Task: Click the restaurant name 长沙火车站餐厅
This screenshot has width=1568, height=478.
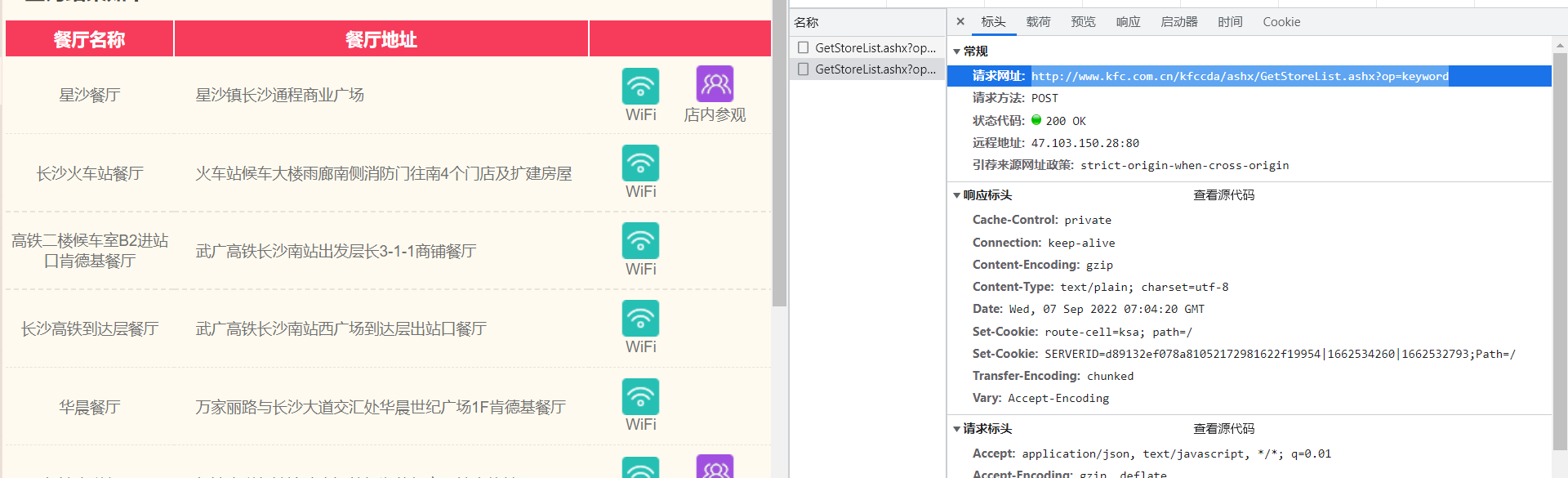Action: click(x=89, y=173)
